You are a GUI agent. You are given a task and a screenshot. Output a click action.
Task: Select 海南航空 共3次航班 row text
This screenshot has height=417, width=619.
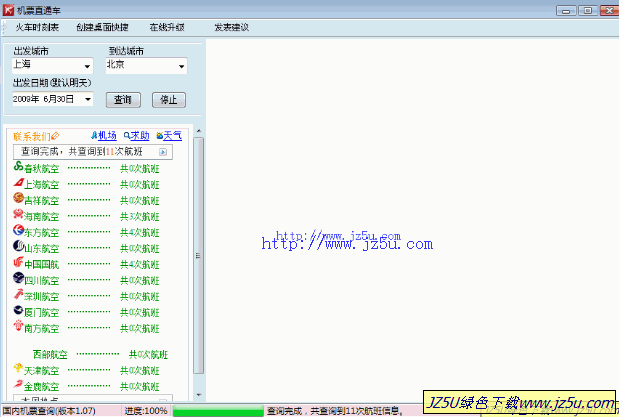click(91, 216)
